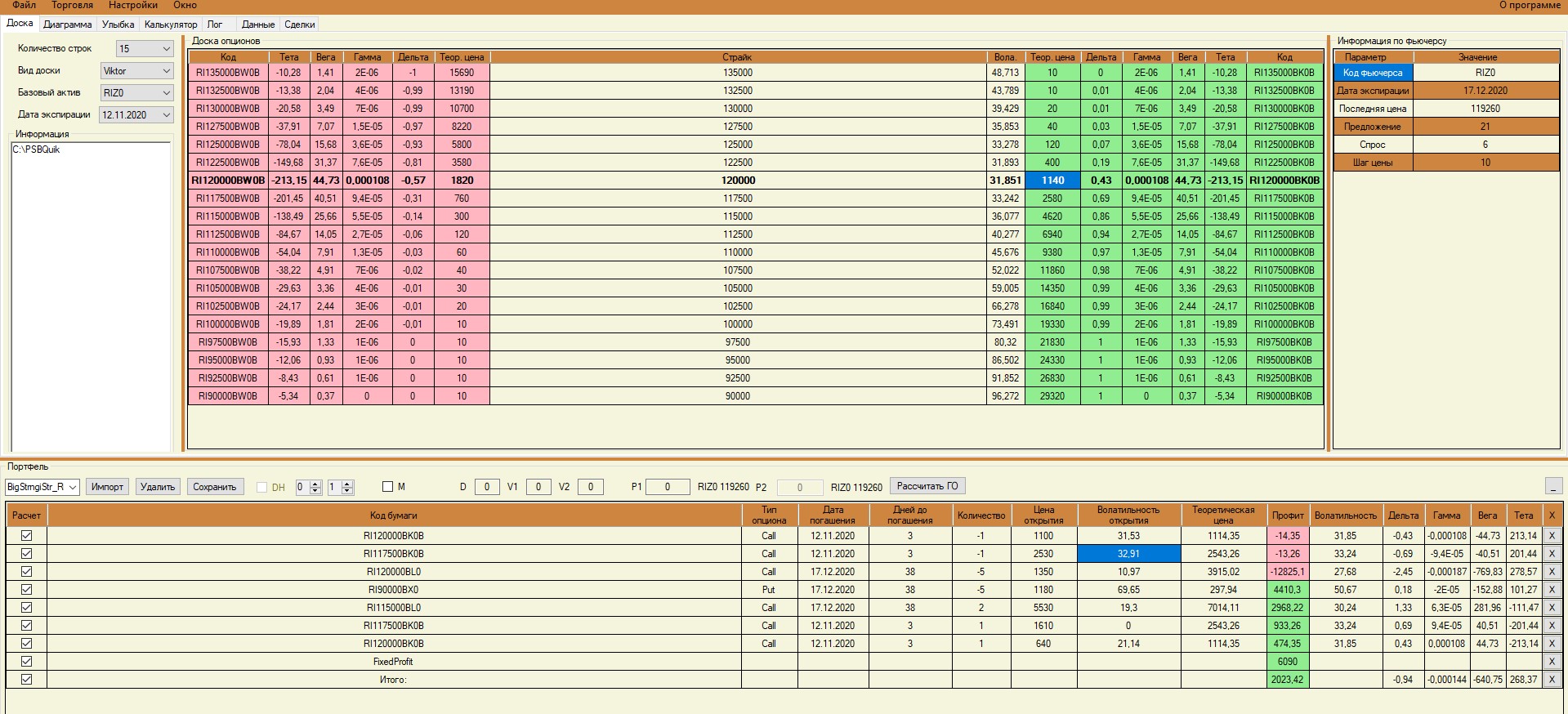Click the Профит column header
1568x714 pixels.
click(1288, 515)
